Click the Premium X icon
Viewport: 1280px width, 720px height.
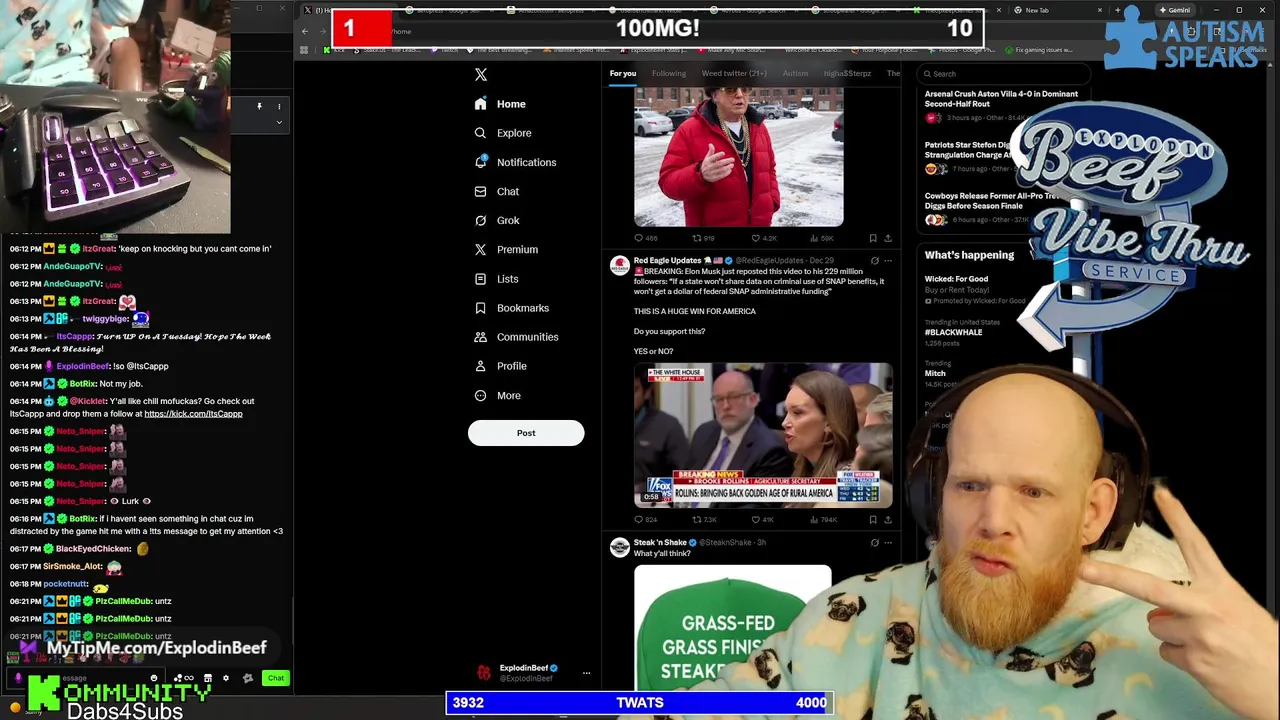481,249
